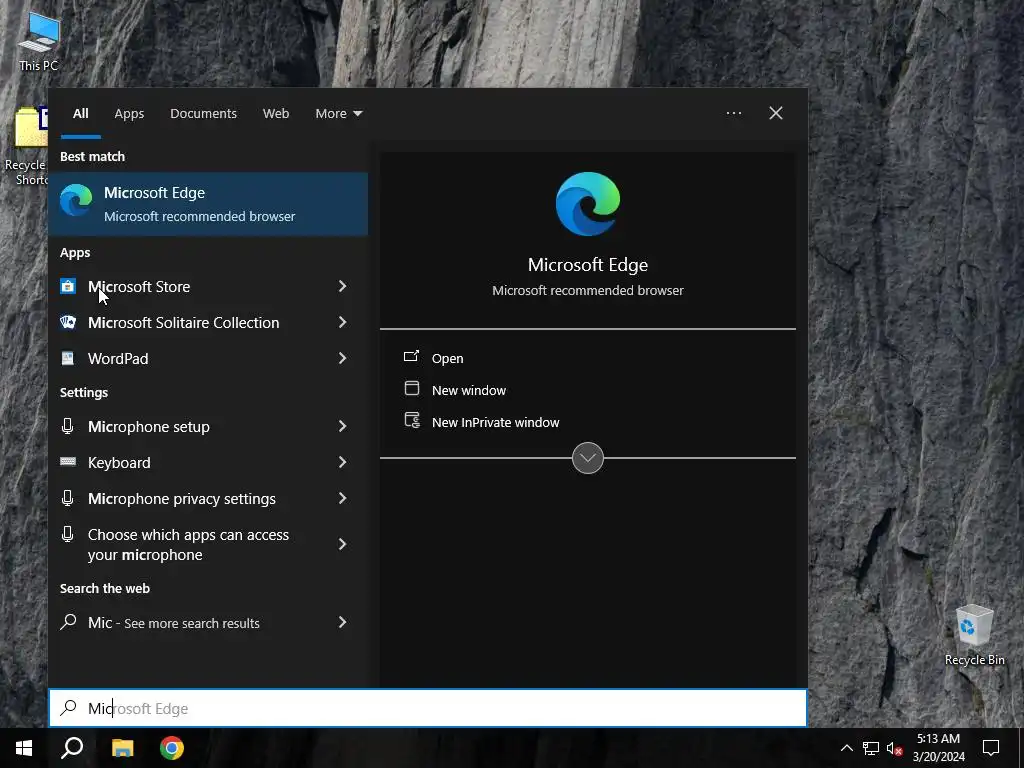
Task: Click the web search magnifier for Mic
Action: coord(68,622)
